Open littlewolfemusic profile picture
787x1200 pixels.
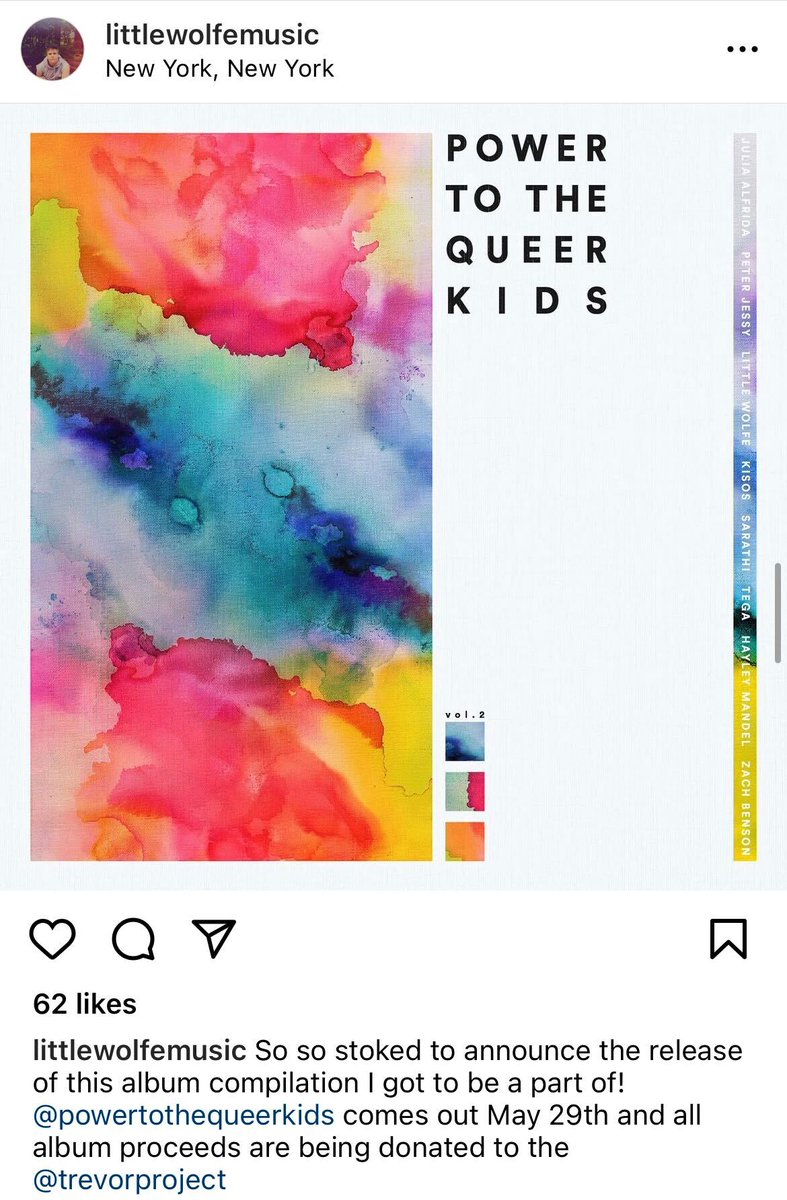click(53, 49)
